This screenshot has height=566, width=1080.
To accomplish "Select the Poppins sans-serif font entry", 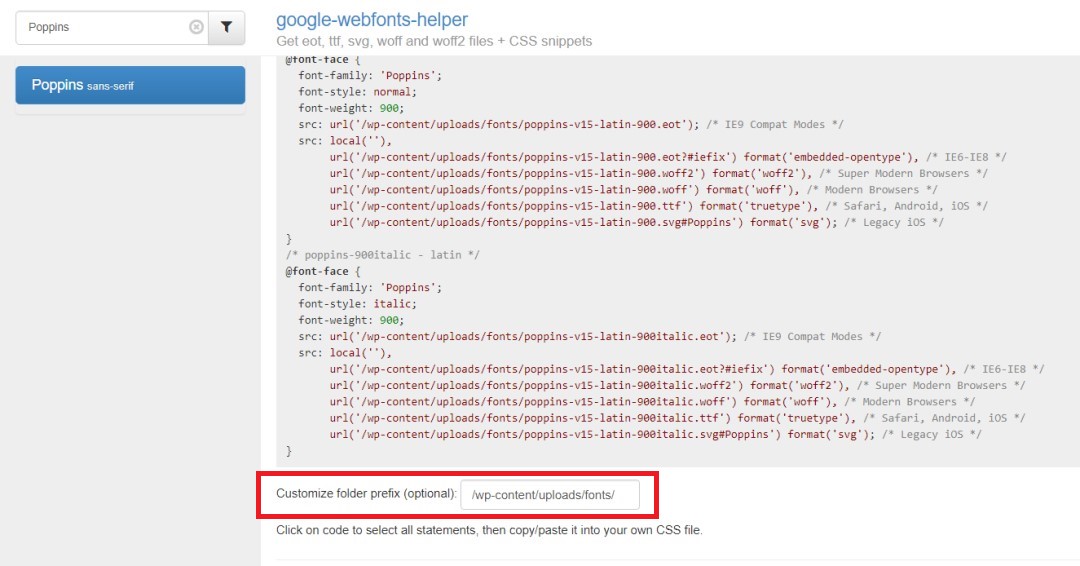I will coord(130,85).
